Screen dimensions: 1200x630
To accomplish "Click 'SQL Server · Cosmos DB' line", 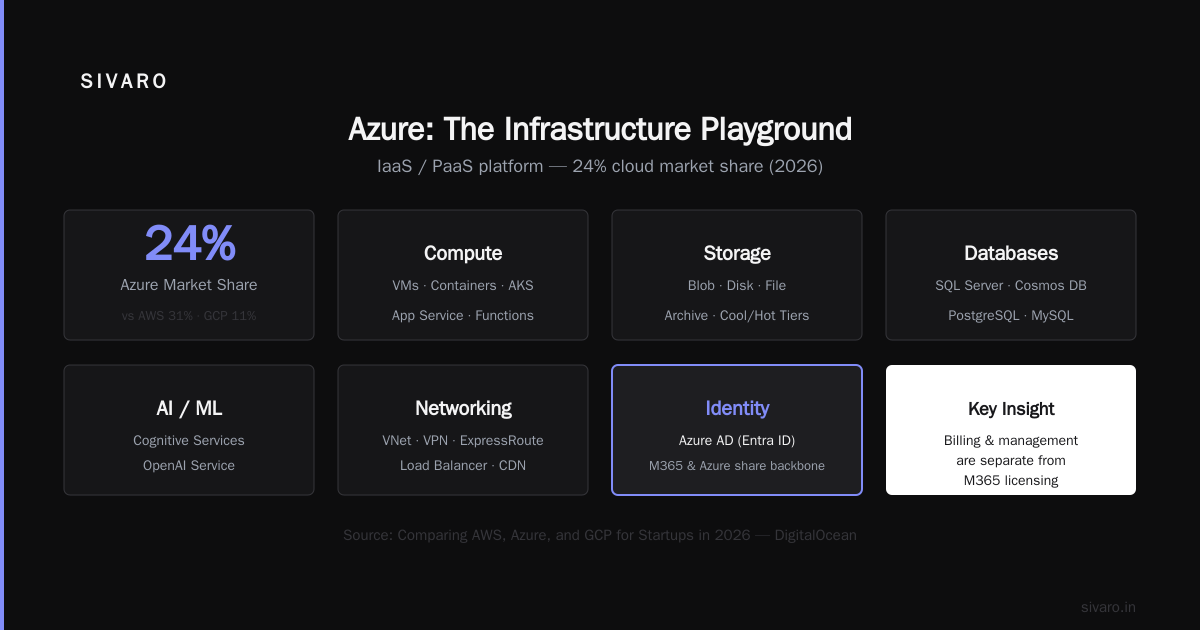I will pyautogui.click(x=1011, y=285).
